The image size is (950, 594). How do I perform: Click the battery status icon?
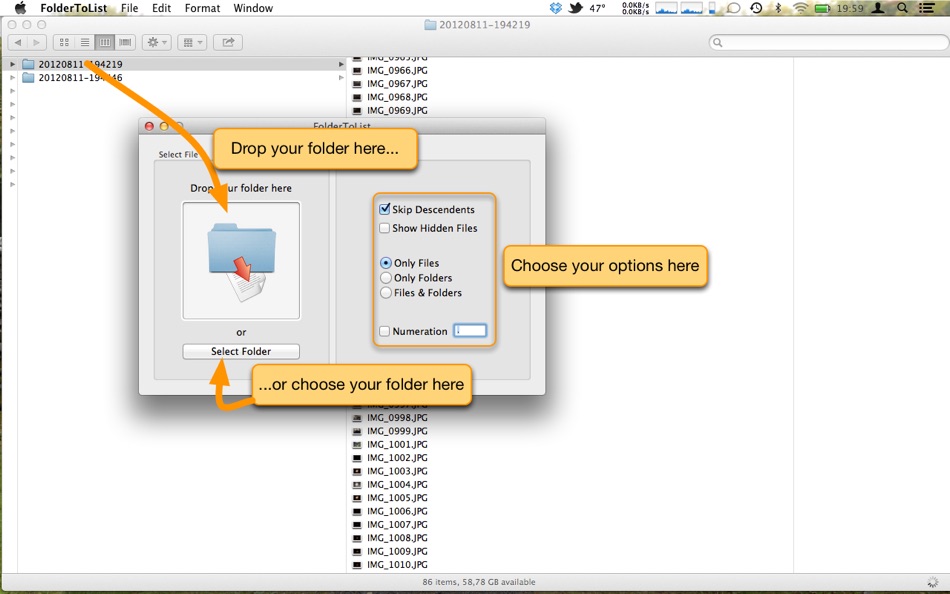coord(822,8)
